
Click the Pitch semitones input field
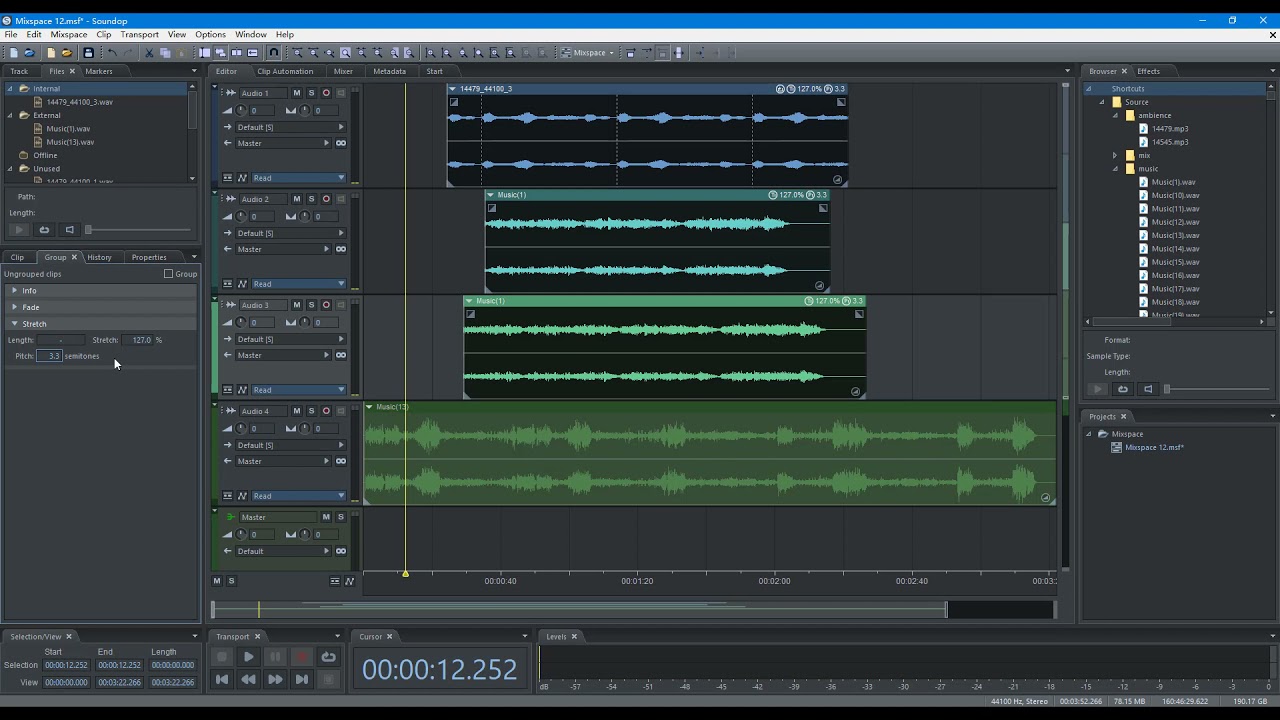point(50,356)
